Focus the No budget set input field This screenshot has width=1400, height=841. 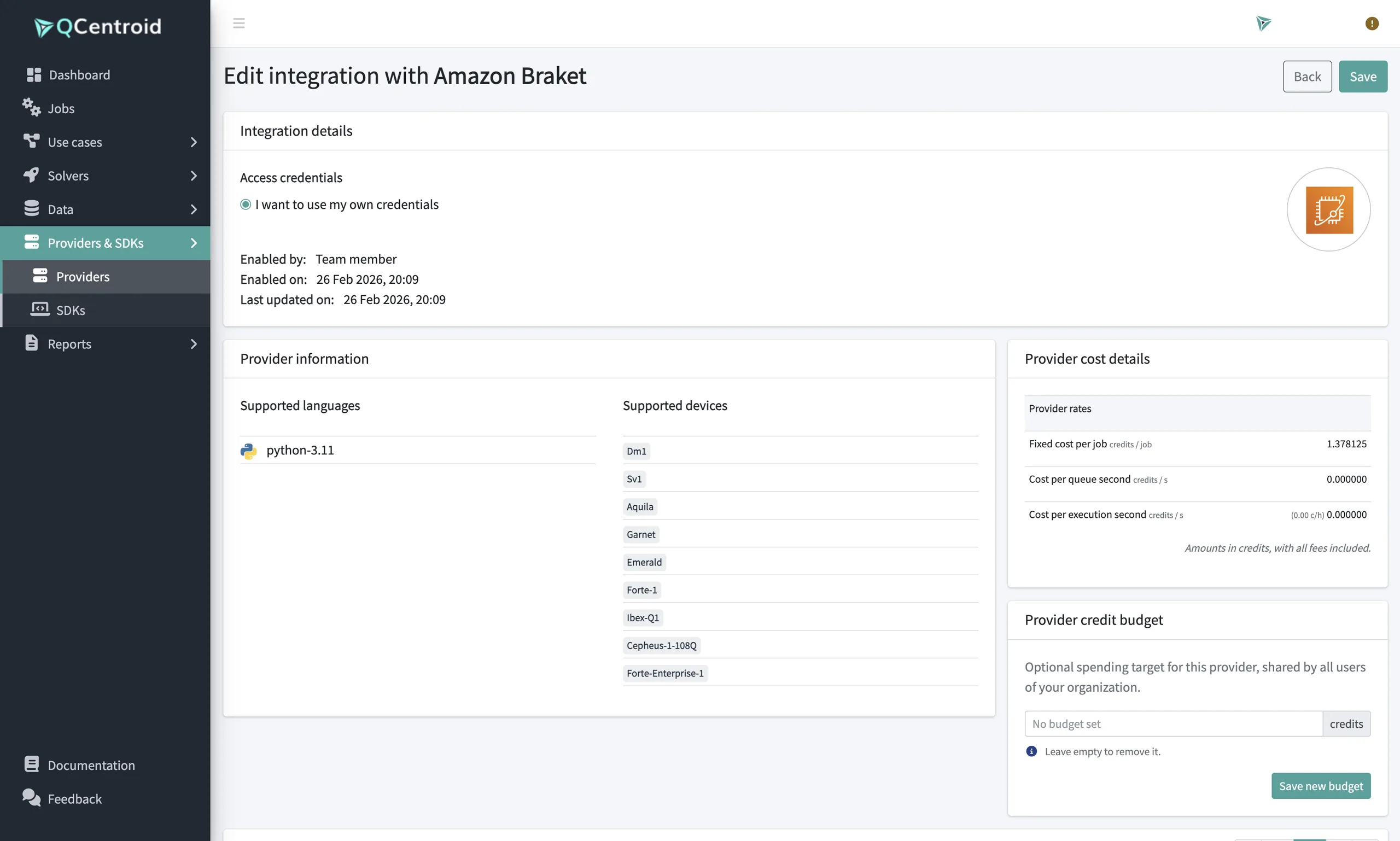pos(1173,723)
